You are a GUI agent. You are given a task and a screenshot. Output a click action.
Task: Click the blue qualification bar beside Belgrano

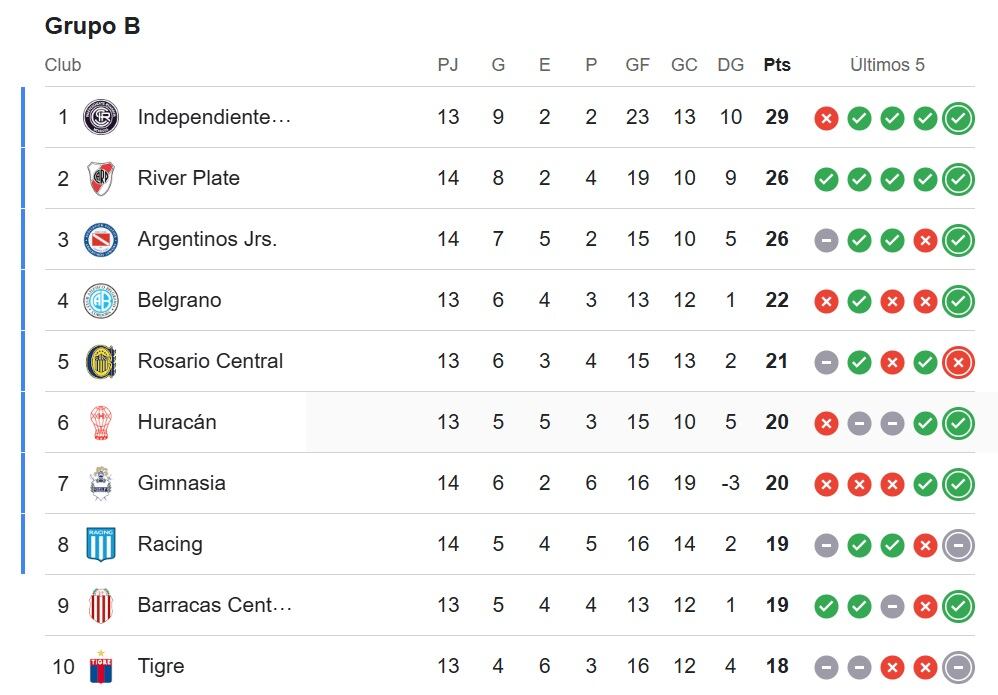coord(22,300)
